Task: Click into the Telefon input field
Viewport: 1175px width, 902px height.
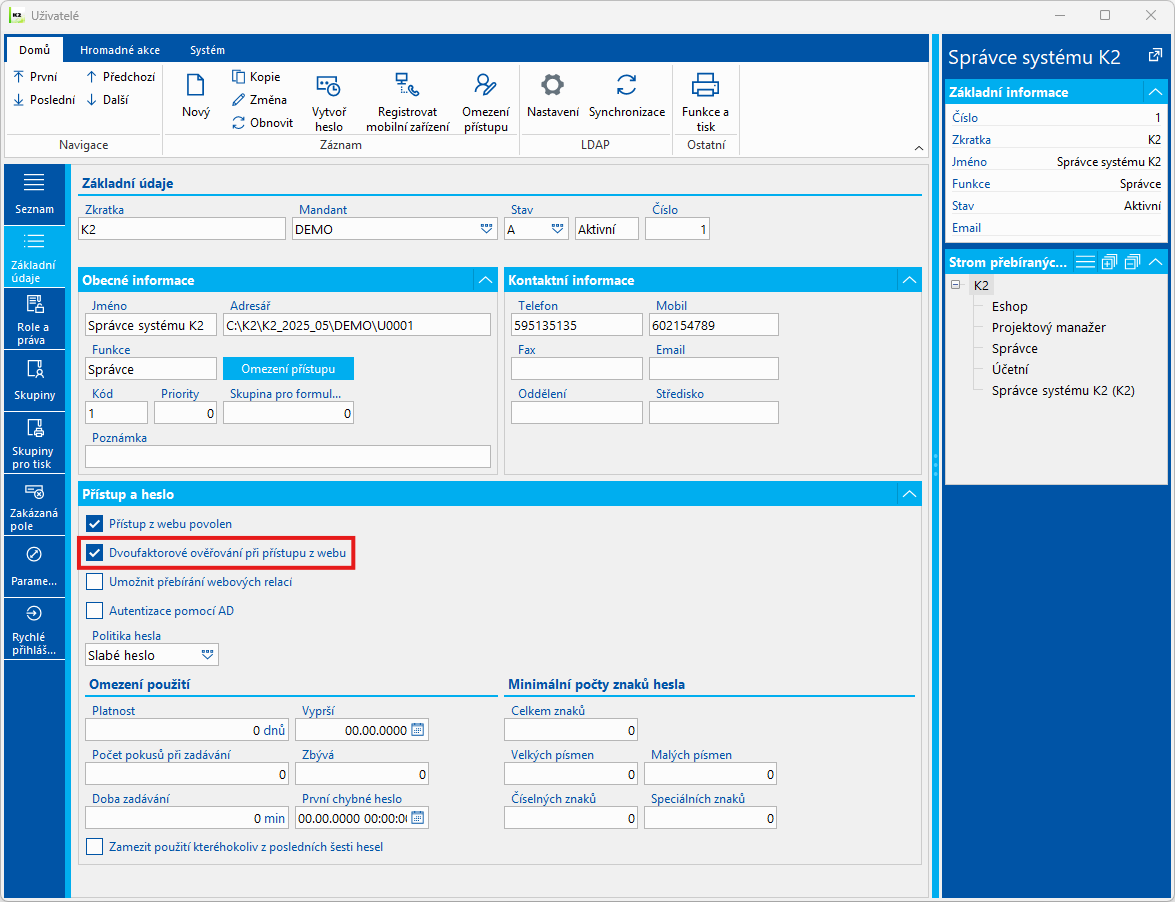Action: 576,325
